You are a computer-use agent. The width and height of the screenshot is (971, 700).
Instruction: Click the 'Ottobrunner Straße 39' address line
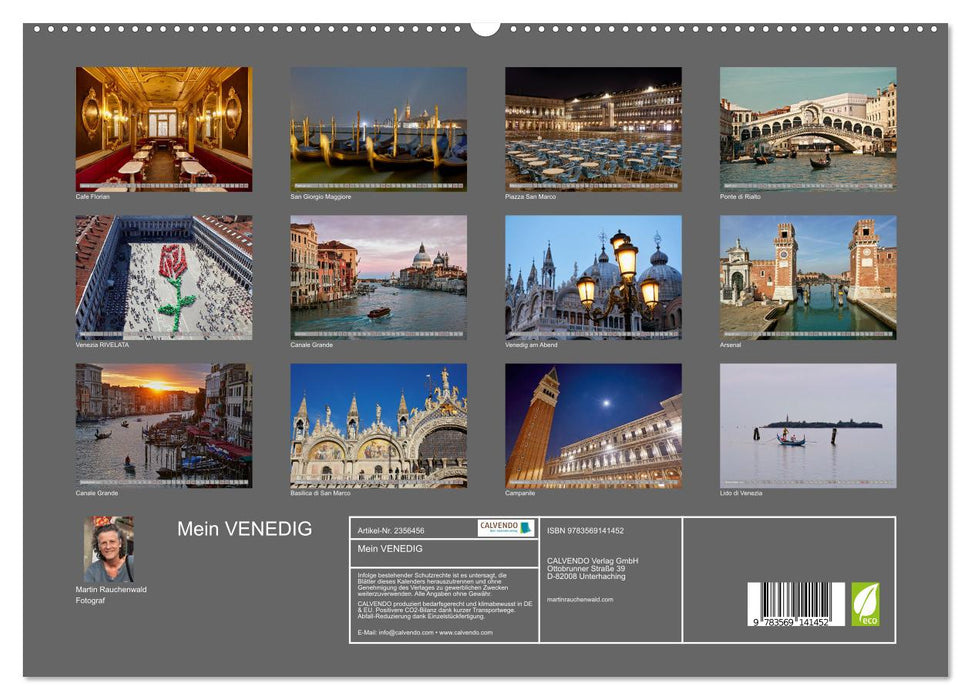click(586, 569)
